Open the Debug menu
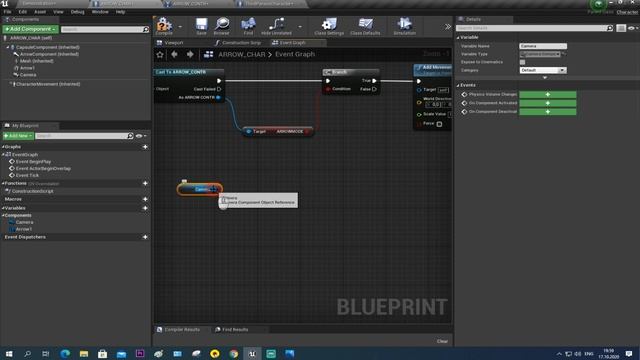The width and height of the screenshot is (640, 360). tap(77, 12)
